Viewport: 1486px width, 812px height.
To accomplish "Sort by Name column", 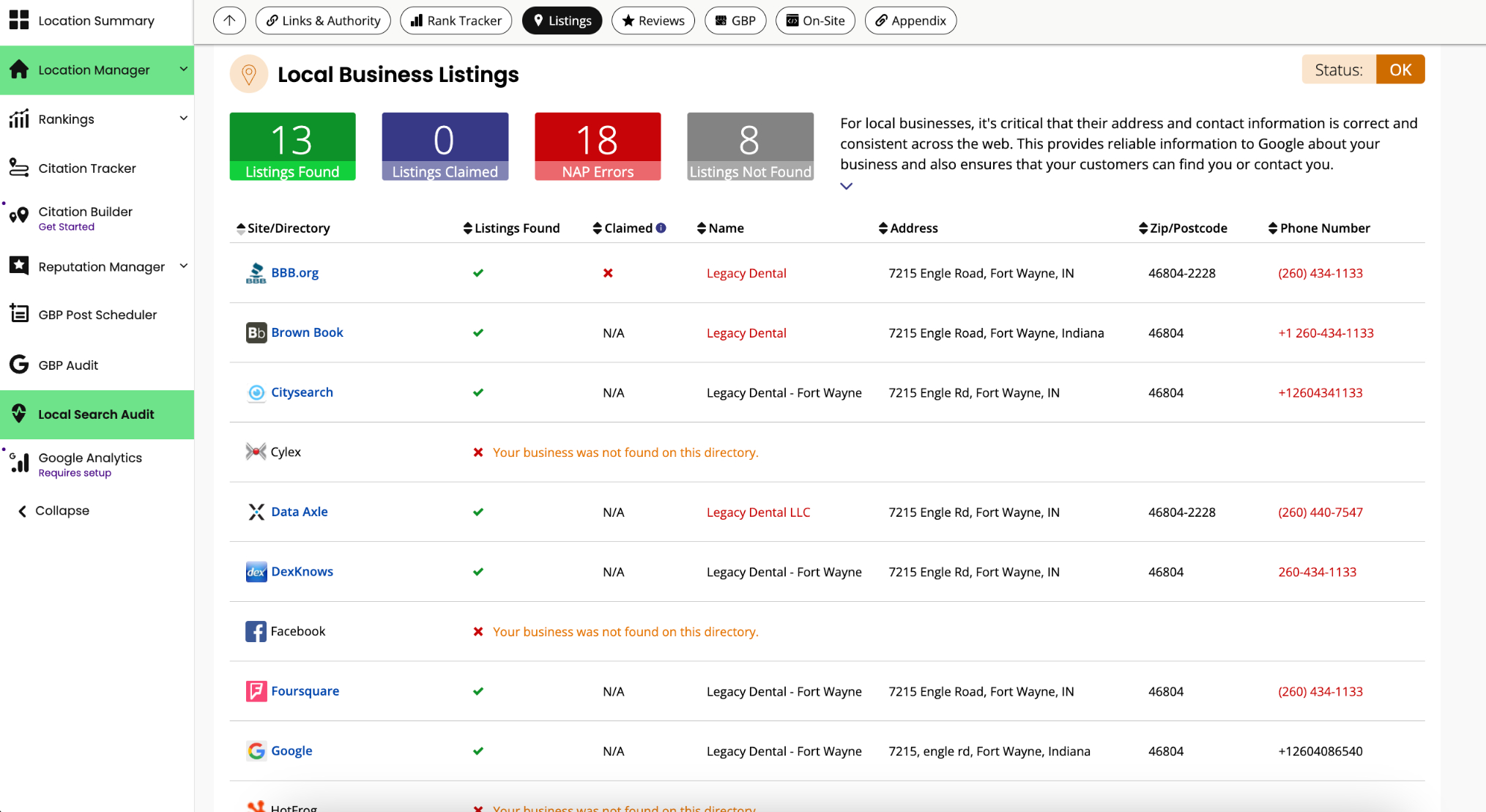I will 721,228.
